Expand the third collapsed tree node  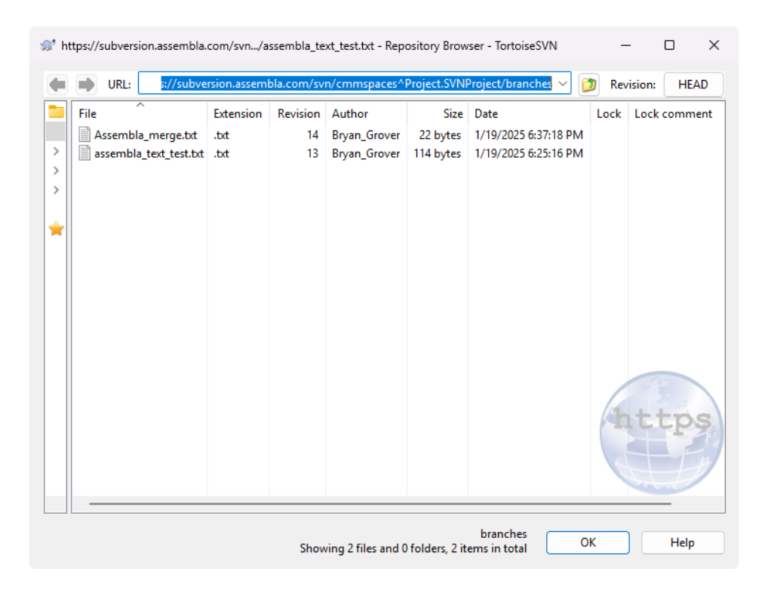click(56, 190)
